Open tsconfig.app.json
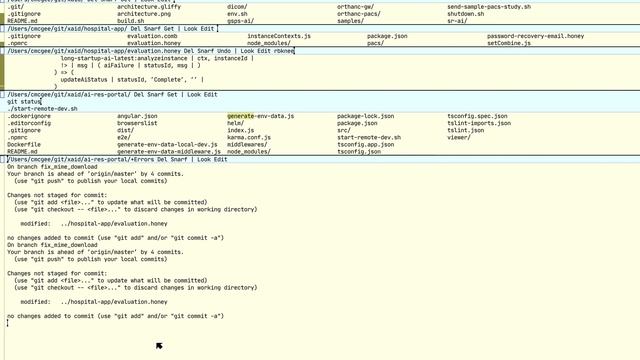Image resolution: width=640 pixels, height=360 pixels. point(366,144)
